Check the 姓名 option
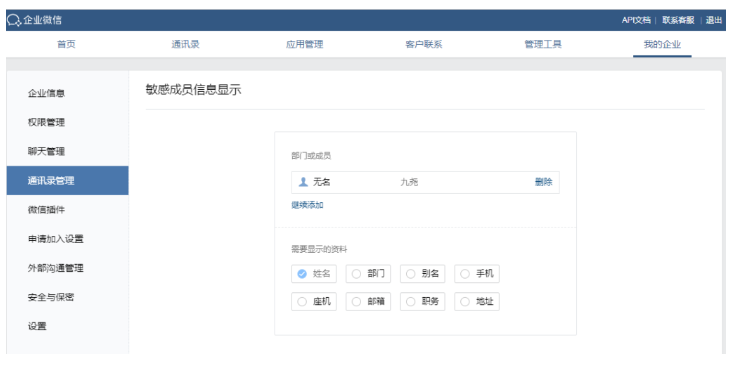This screenshot has height=366, width=736. 314,274
